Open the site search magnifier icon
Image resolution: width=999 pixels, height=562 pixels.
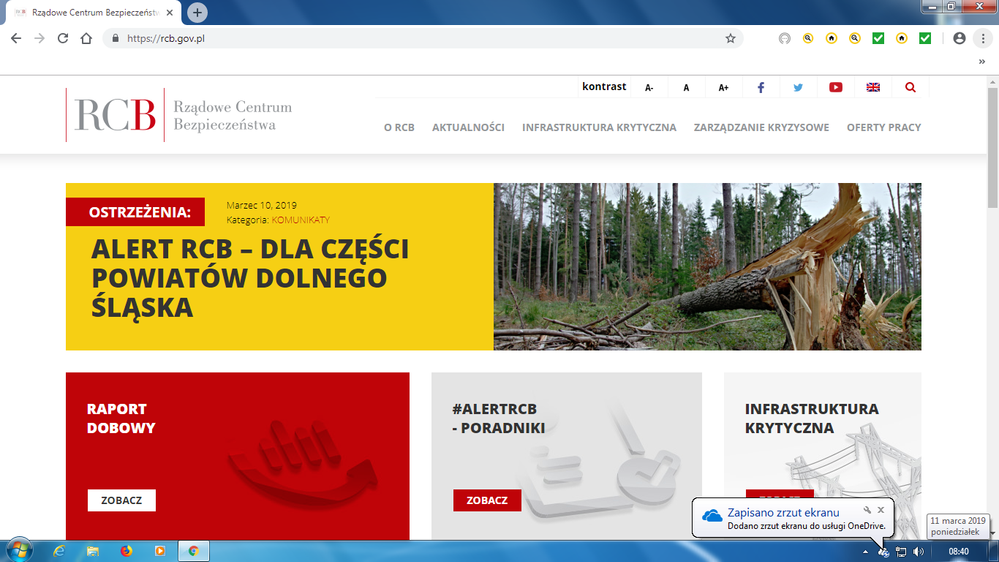click(910, 87)
